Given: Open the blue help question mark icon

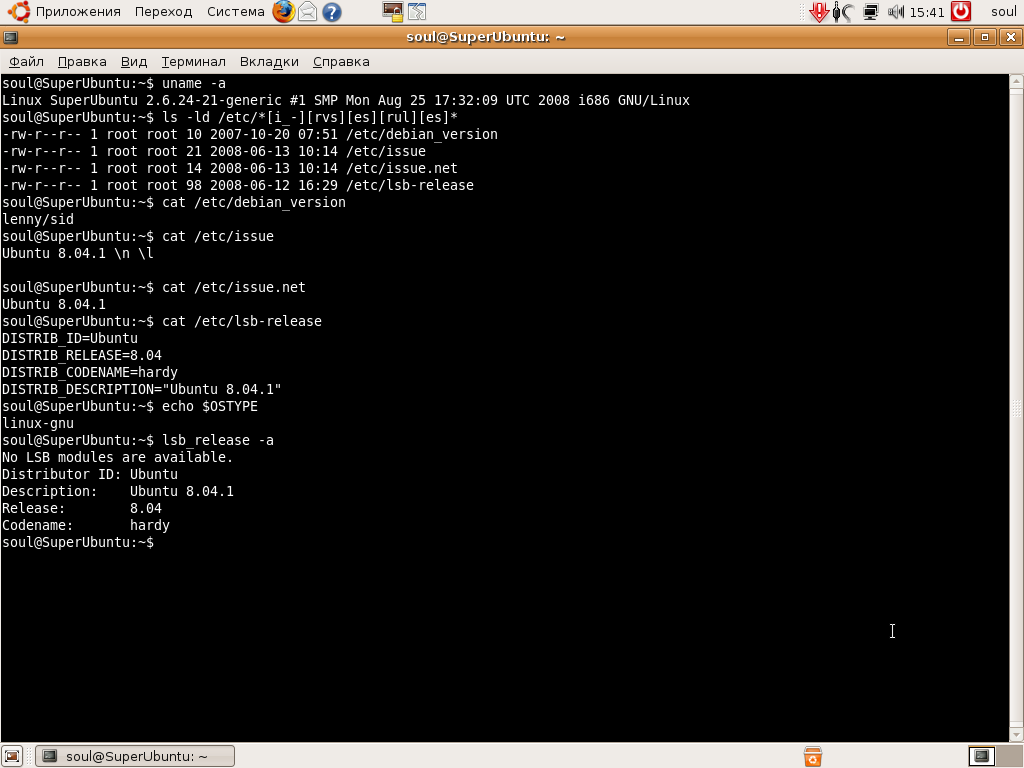Looking at the screenshot, I should (332, 12).
